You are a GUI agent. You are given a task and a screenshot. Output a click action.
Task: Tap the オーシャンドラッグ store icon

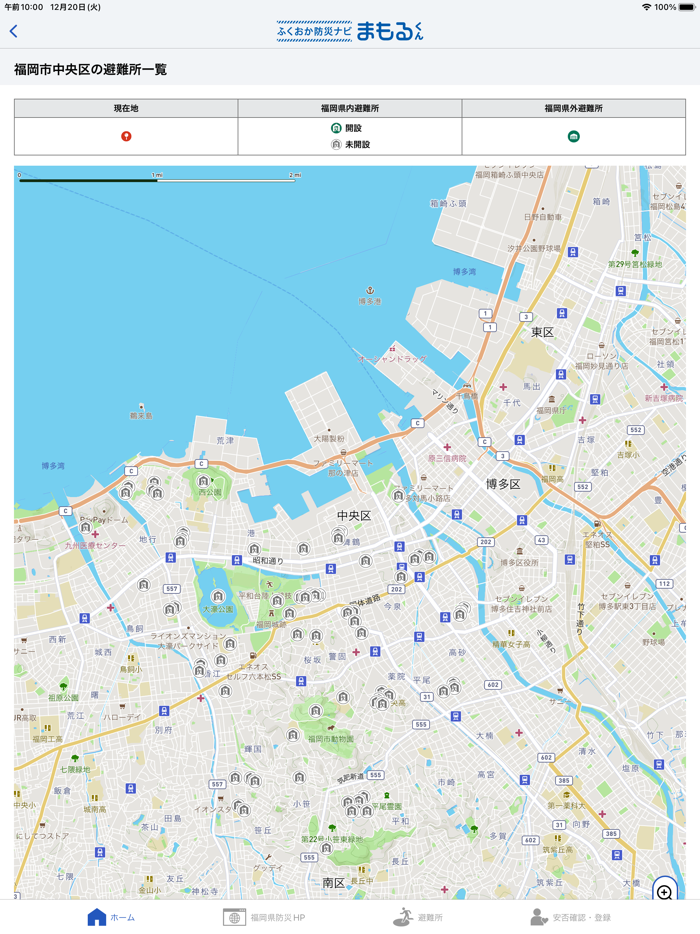pyautogui.click(x=392, y=348)
